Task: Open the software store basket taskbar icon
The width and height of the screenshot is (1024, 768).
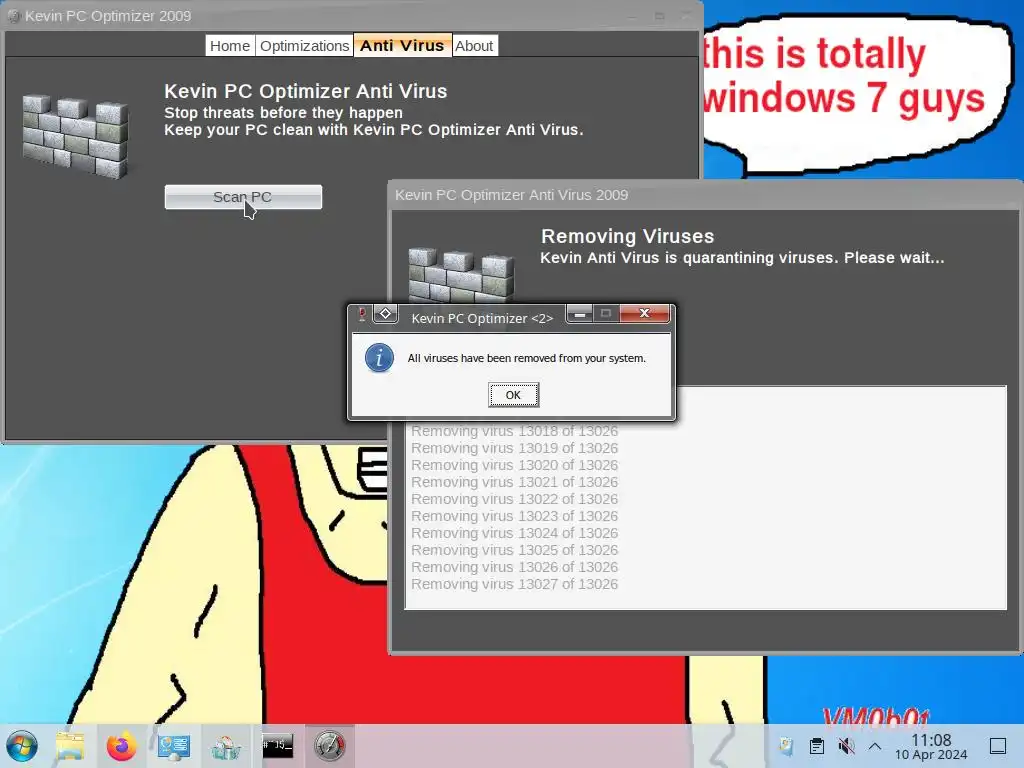Action: tap(226, 746)
